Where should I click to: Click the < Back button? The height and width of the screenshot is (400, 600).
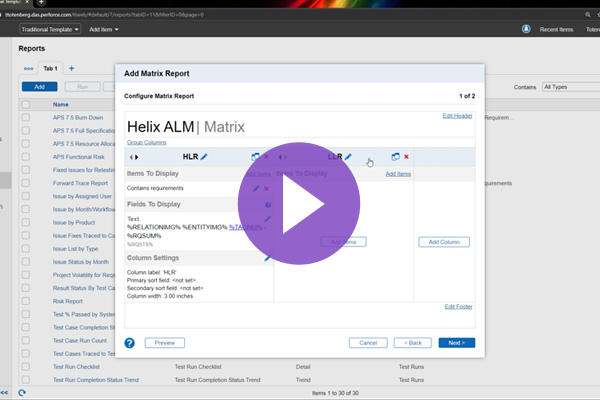tap(412, 343)
